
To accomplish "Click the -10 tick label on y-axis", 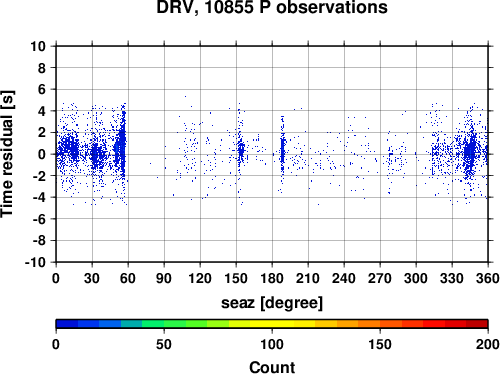I will click(x=35, y=262).
